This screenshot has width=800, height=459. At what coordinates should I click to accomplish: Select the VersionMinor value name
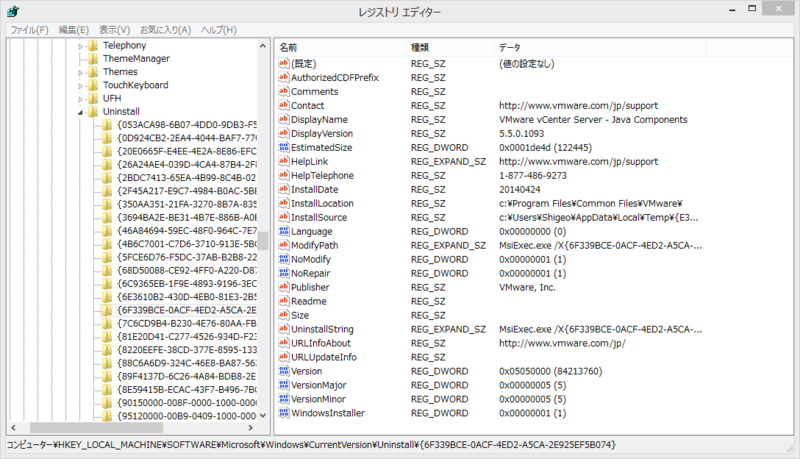point(318,399)
